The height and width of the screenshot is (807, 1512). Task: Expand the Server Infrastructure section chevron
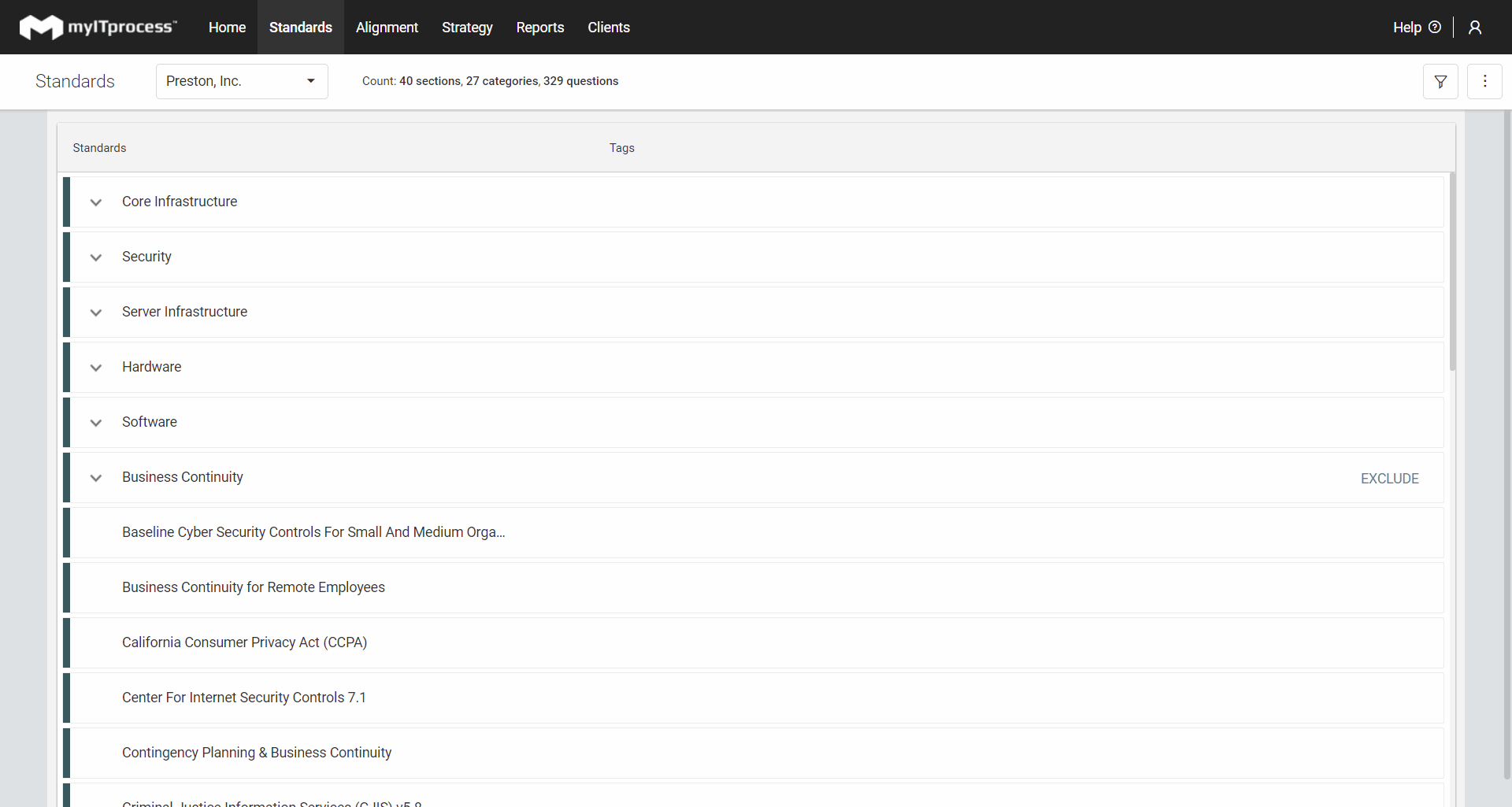pos(96,313)
